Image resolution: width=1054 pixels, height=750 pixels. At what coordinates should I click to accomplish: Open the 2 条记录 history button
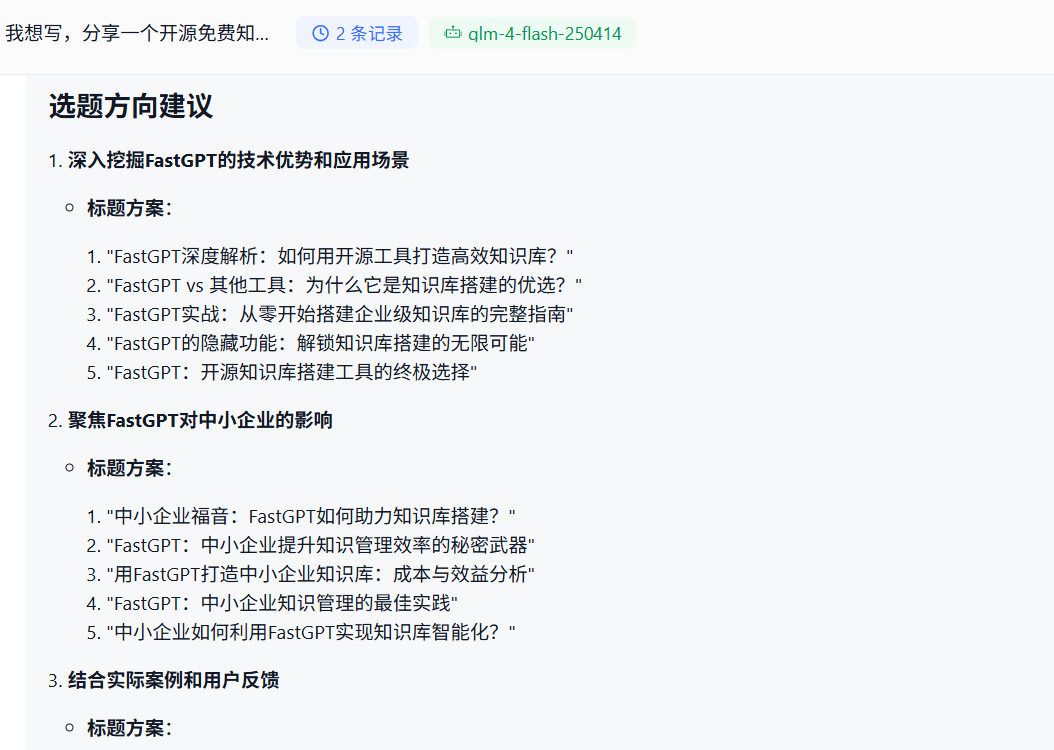pyautogui.click(x=357, y=33)
